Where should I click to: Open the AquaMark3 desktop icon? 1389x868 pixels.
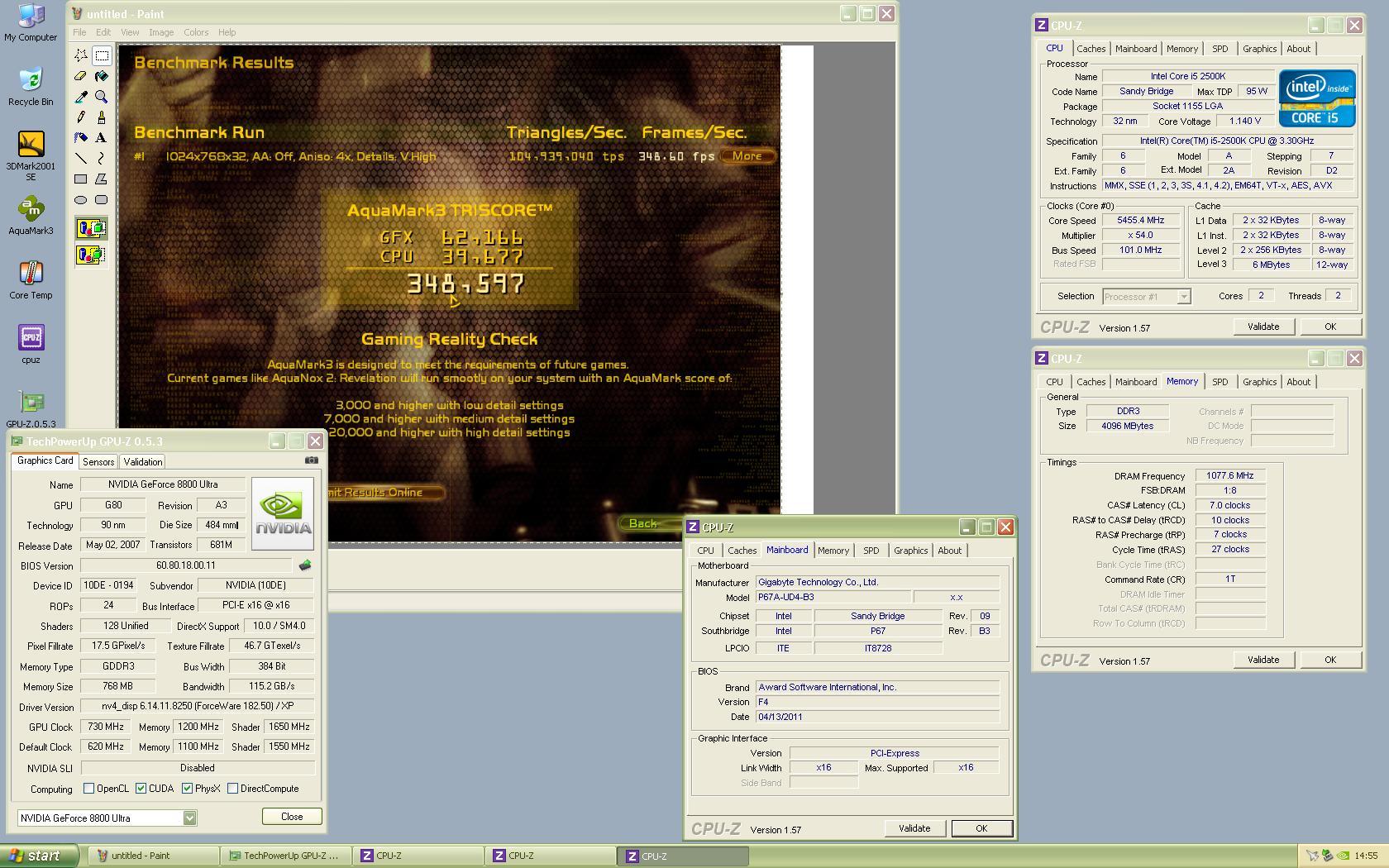pyautogui.click(x=31, y=217)
